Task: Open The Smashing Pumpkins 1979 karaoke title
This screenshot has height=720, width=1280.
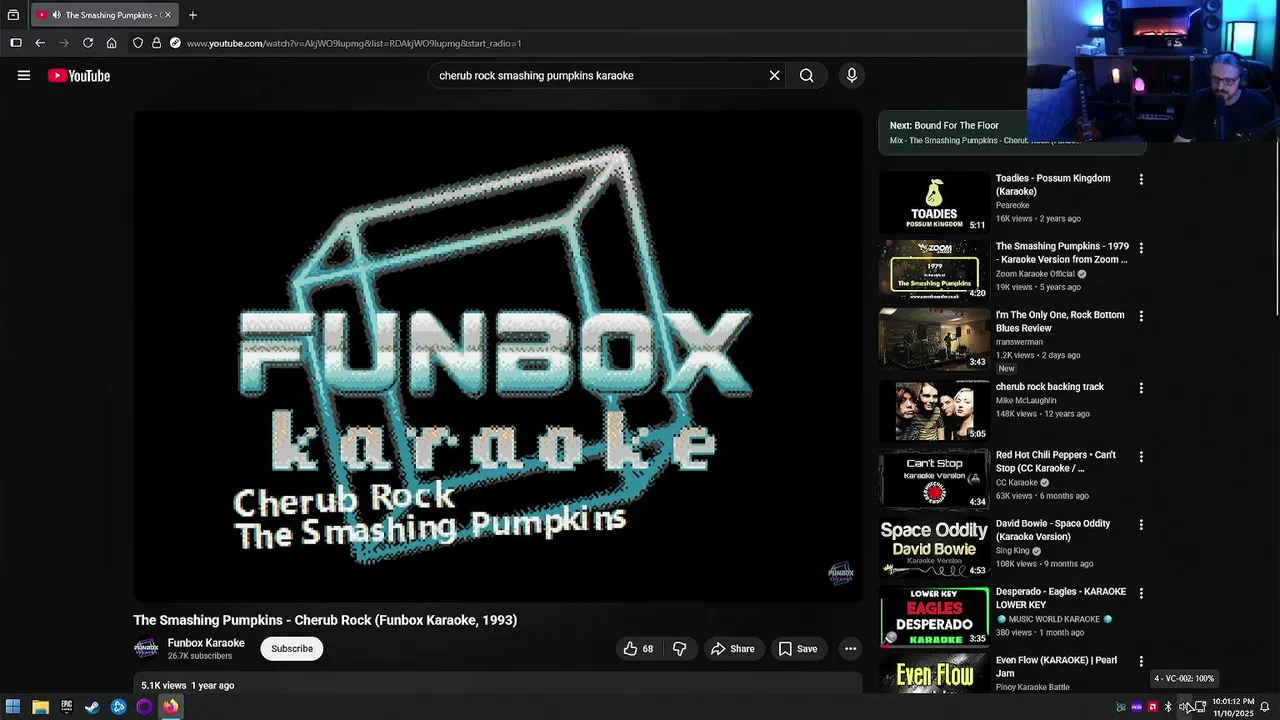Action: (x=1062, y=253)
